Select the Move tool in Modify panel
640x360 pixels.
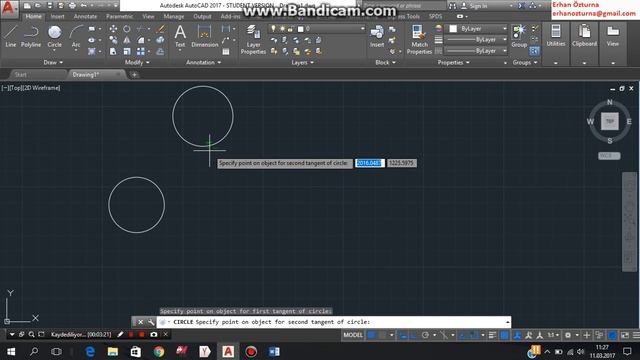(x=113, y=29)
